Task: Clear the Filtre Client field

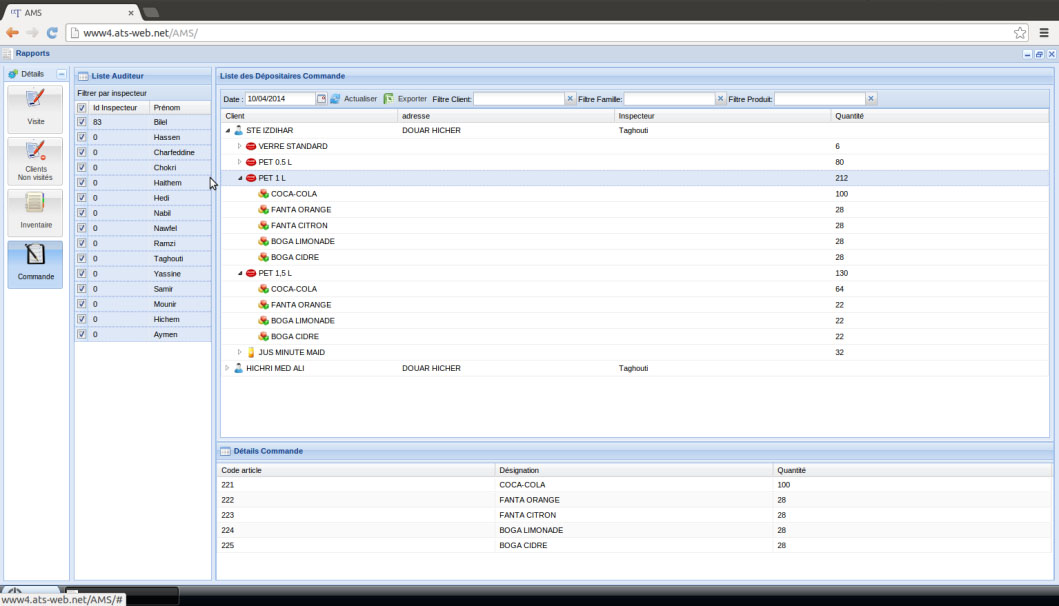Action: click(570, 99)
